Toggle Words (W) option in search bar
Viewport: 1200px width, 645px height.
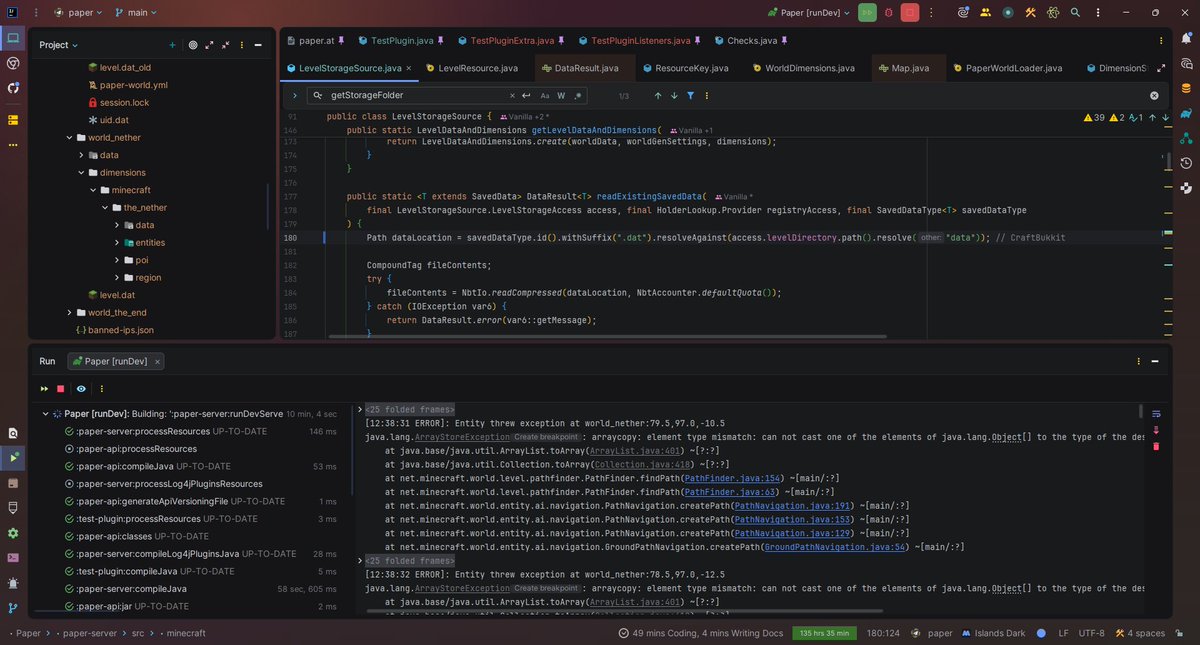pos(561,96)
